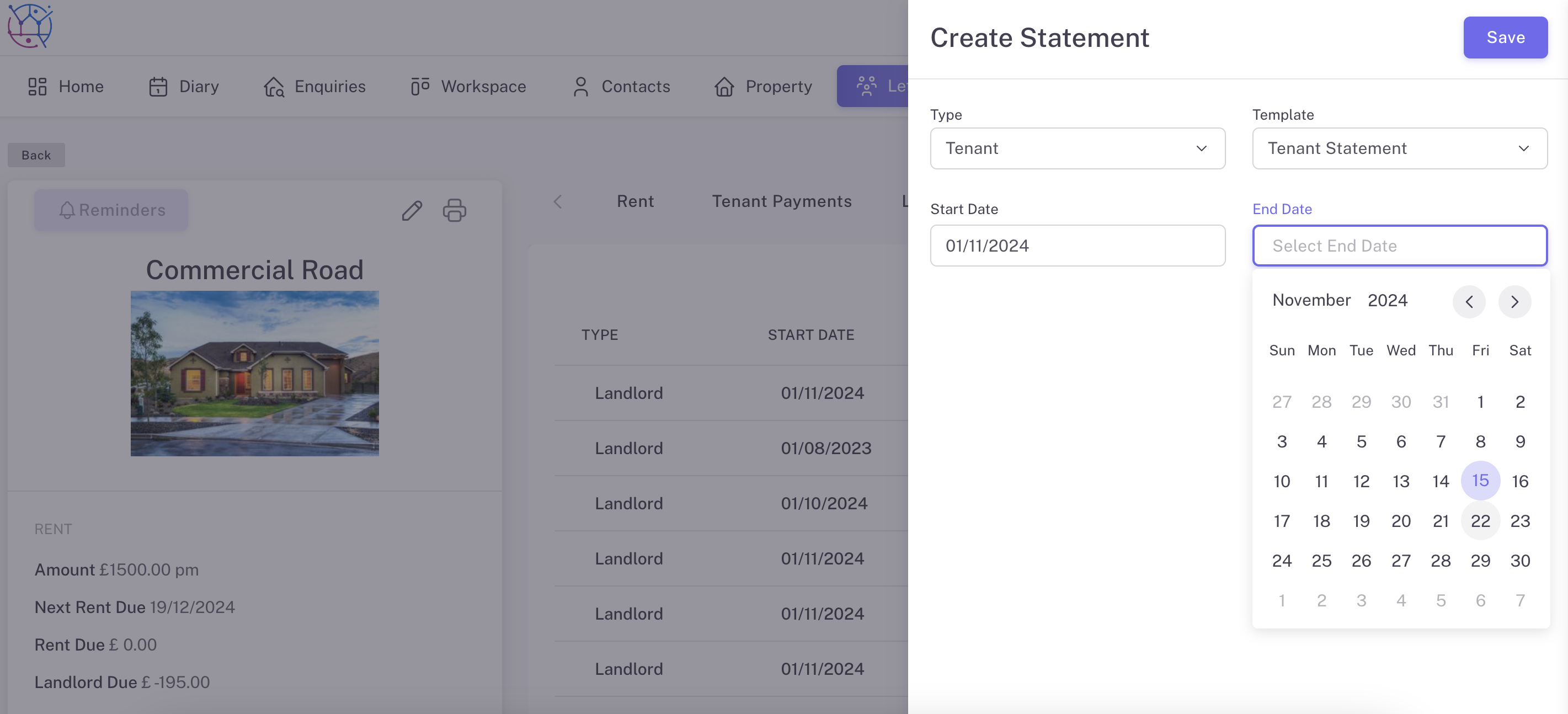Screen dimensions: 1568x714
Task: Open Diary from navigation bar
Action: (184, 87)
